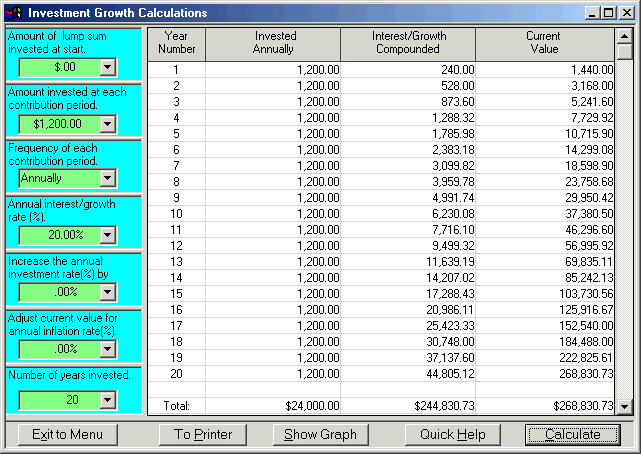641x454 pixels.
Task: Select current value 18,598.90
Action: pos(545,165)
